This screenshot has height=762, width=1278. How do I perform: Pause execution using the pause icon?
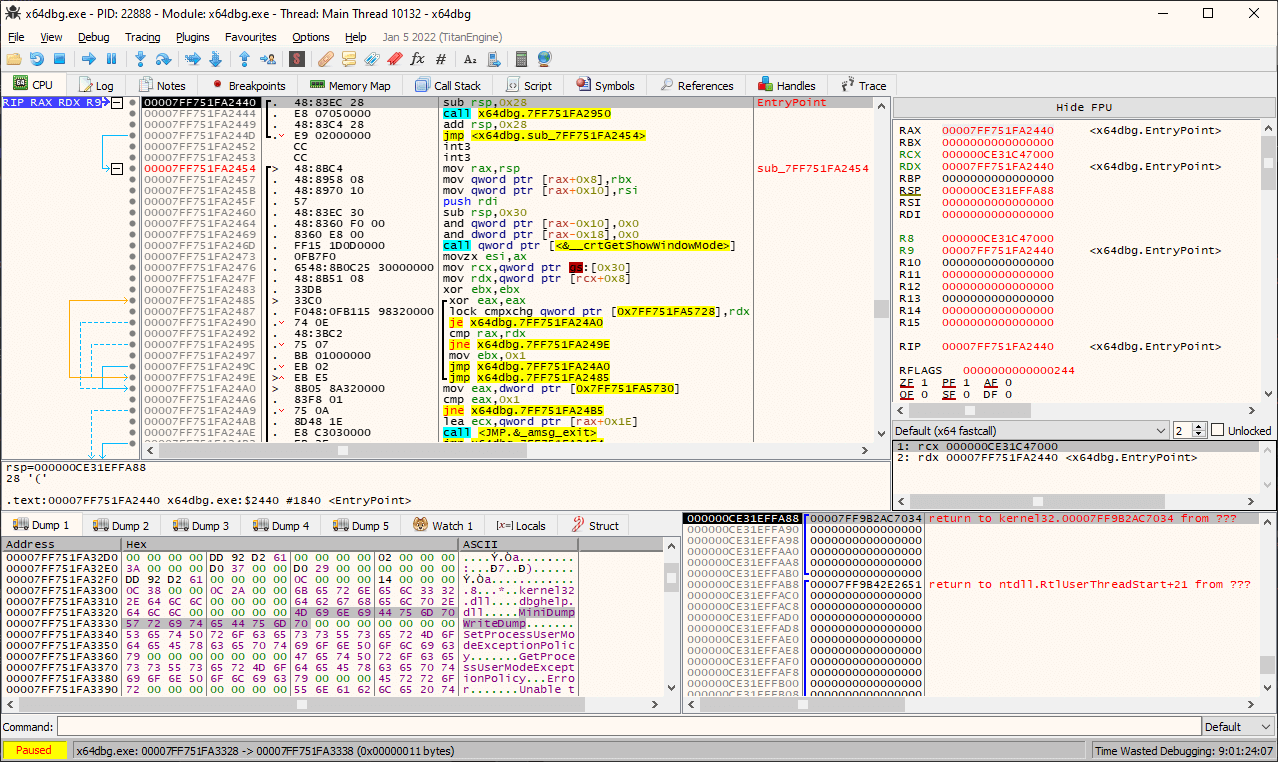tap(112, 59)
